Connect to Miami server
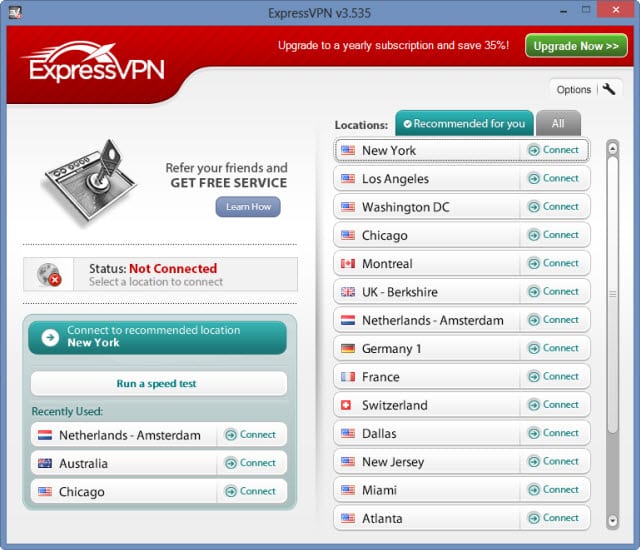The height and width of the screenshot is (550, 640). coord(554,490)
